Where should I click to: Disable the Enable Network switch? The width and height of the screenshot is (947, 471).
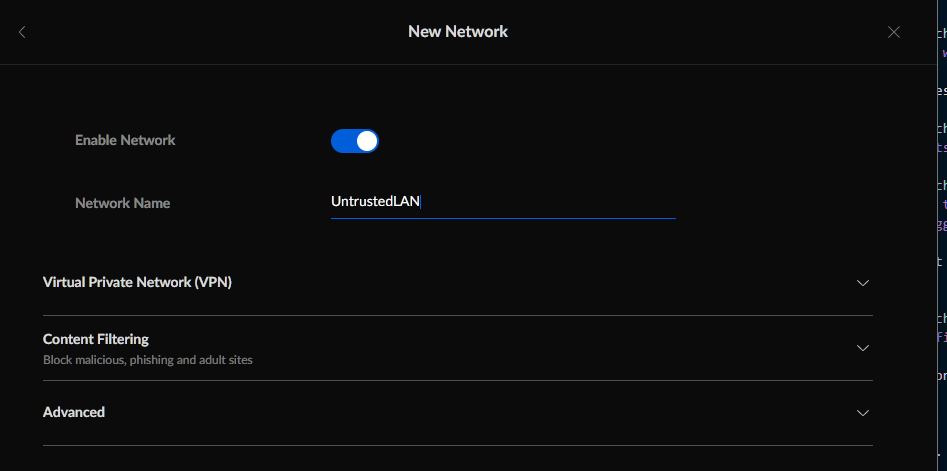point(355,141)
